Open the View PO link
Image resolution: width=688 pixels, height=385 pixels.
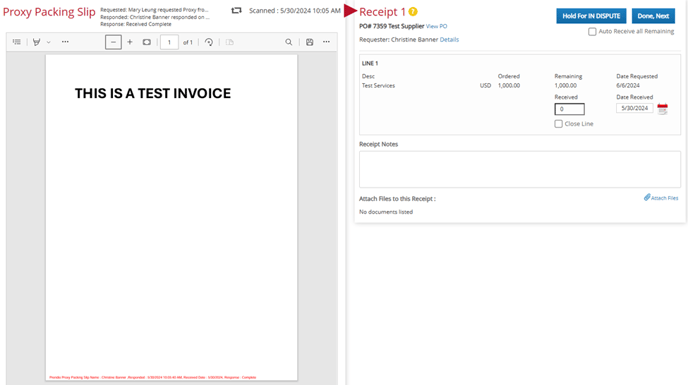(436, 26)
